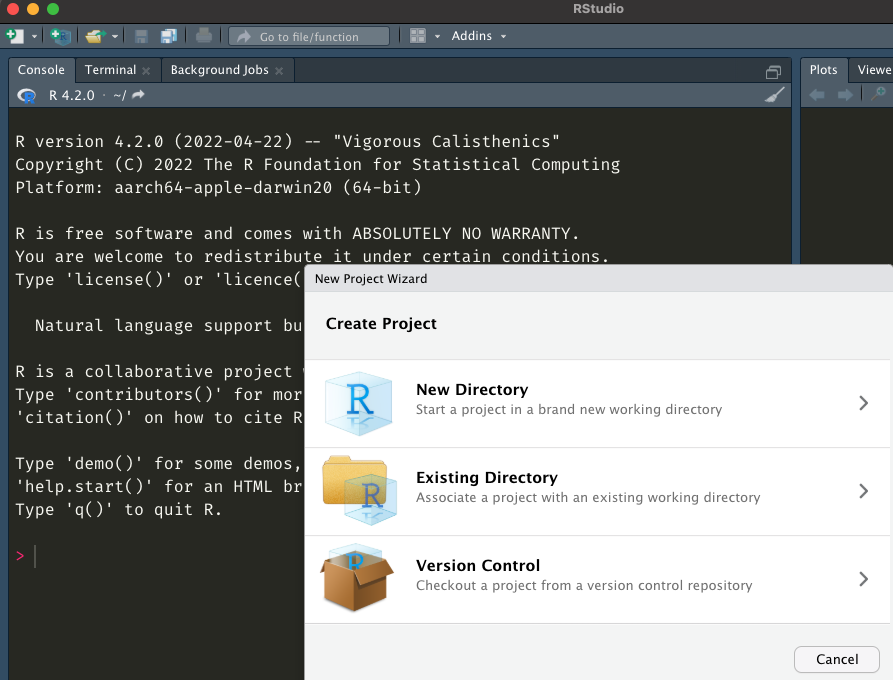Image resolution: width=893 pixels, height=680 pixels.
Task: Expand the recent files dropdown arrow
Action: [x=115, y=36]
